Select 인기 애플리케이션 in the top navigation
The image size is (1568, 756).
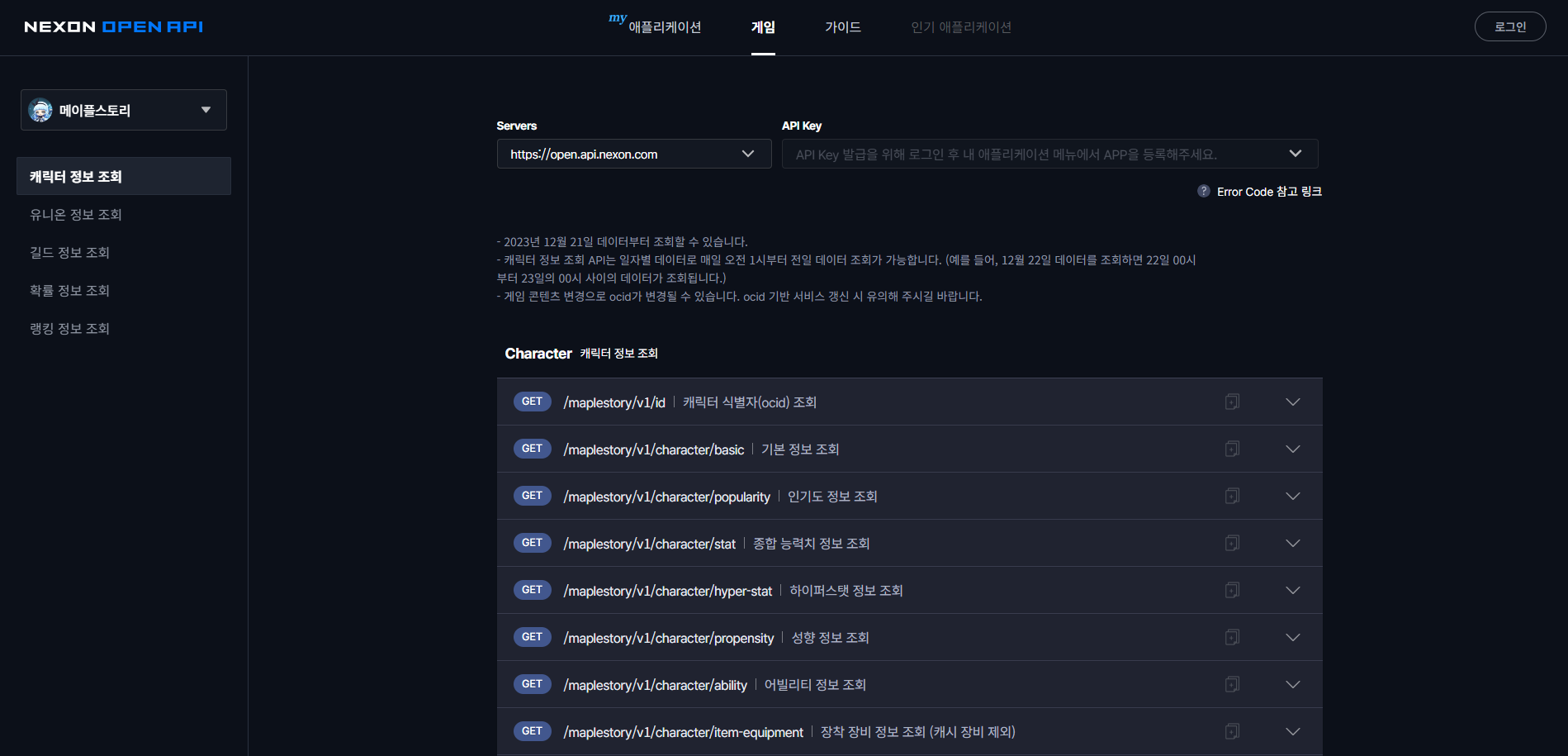pyautogui.click(x=960, y=26)
